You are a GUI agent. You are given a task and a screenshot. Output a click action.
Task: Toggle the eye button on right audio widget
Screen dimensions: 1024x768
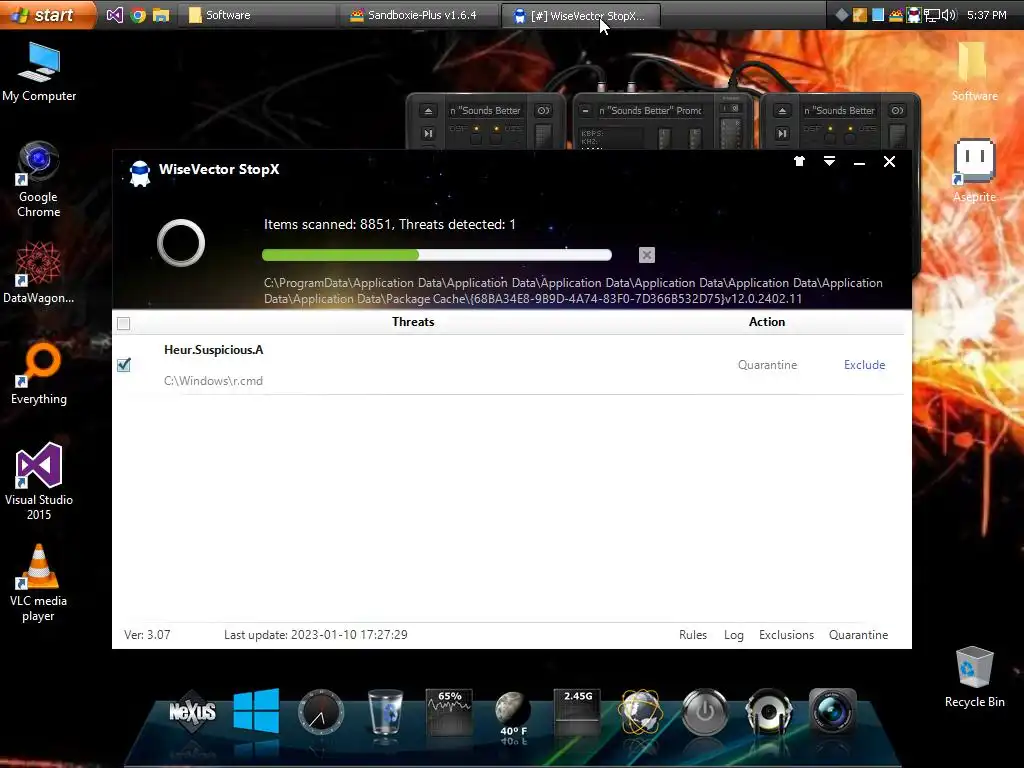point(897,111)
